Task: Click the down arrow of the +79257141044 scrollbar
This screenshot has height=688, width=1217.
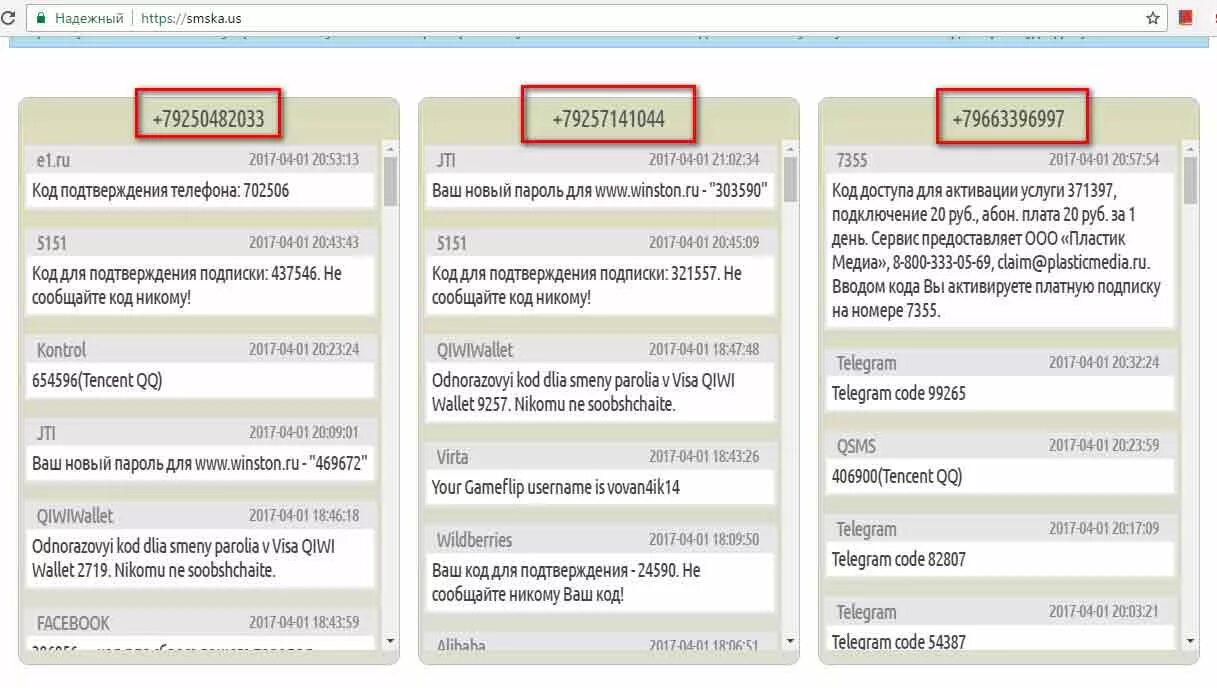Action: [790, 641]
